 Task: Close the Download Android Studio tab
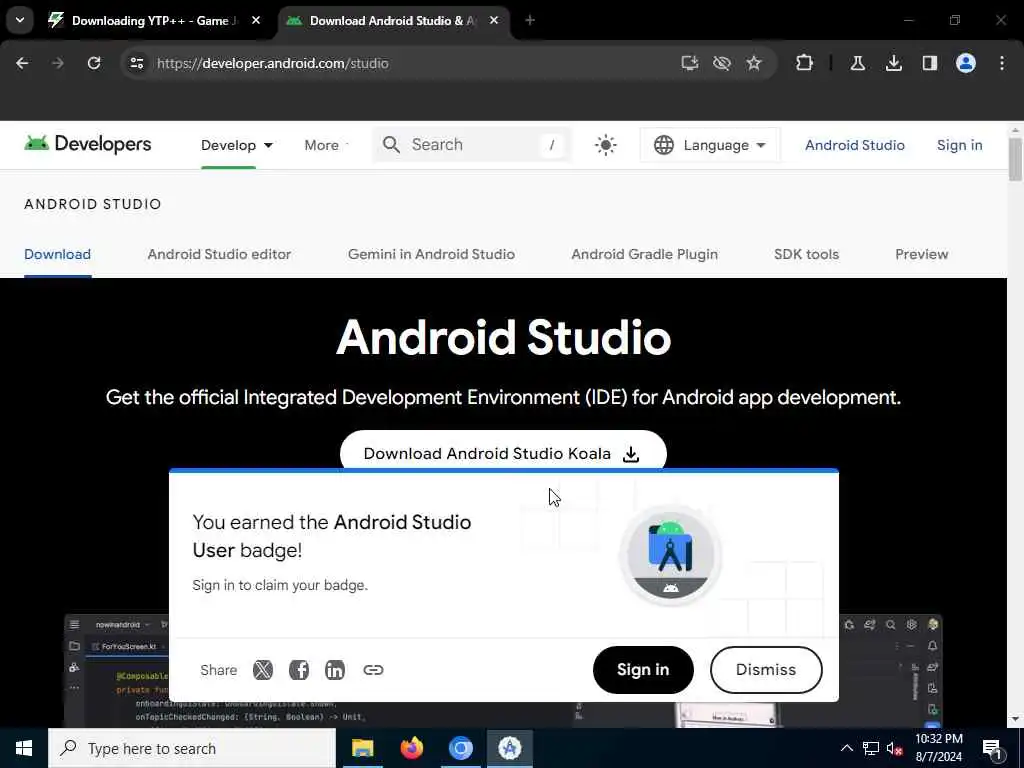click(x=494, y=20)
